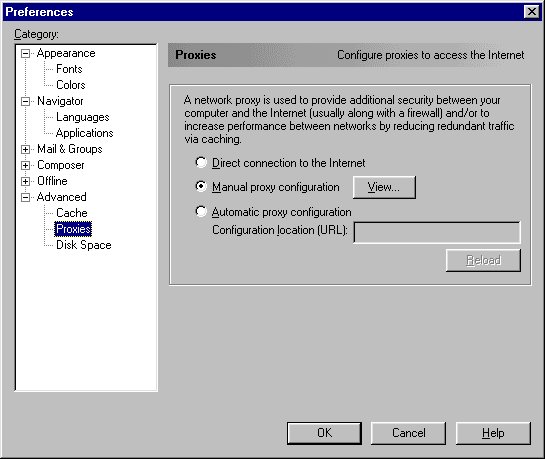The height and width of the screenshot is (459, 545).
Task: Go to Colors settings
Action: [x=71, y=85]
